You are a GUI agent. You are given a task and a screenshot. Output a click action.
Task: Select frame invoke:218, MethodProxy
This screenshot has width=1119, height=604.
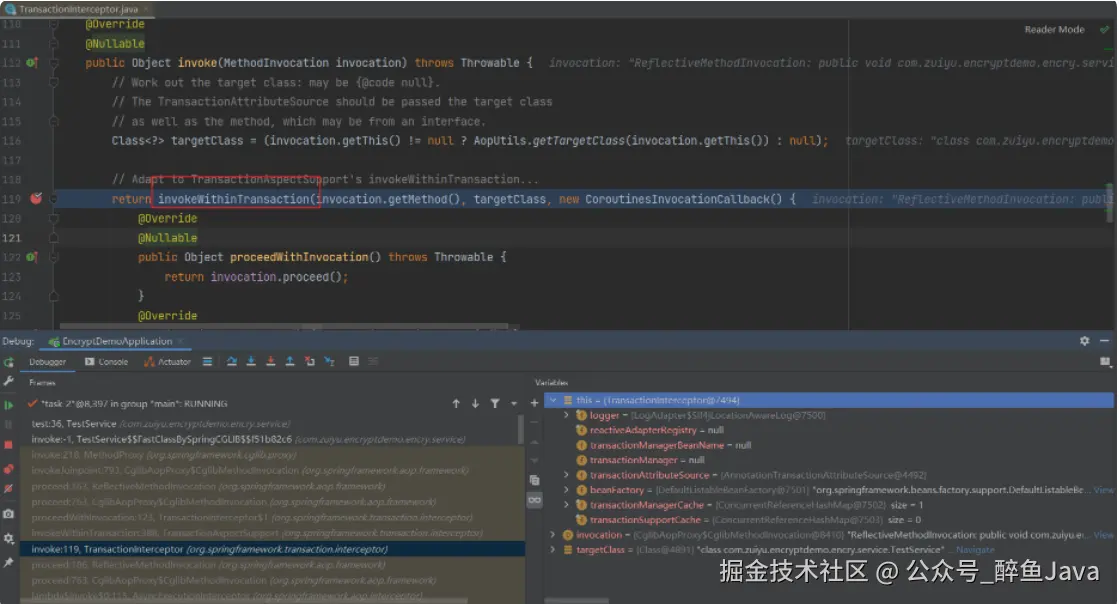tap(271, 455)
